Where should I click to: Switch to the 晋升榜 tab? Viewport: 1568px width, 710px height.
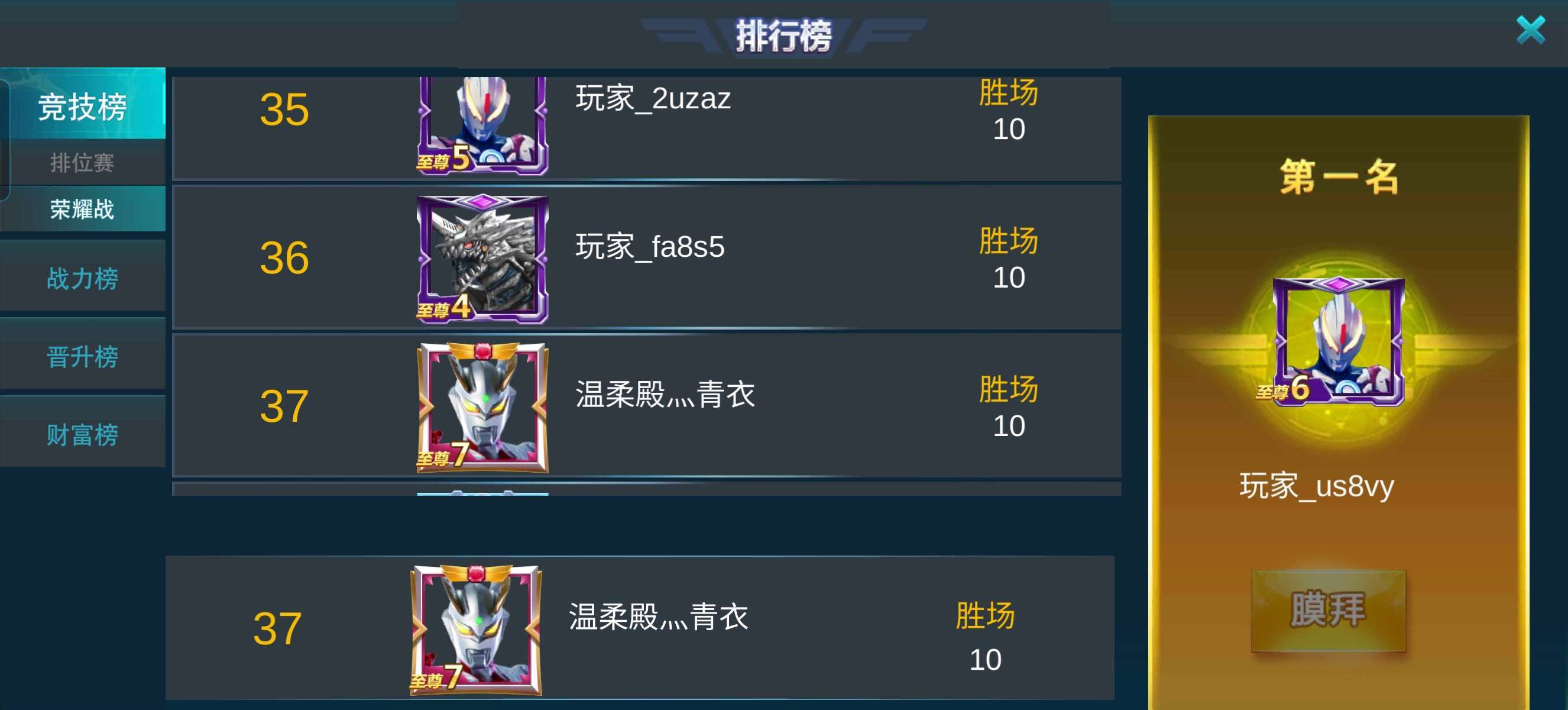coord(83,356)
